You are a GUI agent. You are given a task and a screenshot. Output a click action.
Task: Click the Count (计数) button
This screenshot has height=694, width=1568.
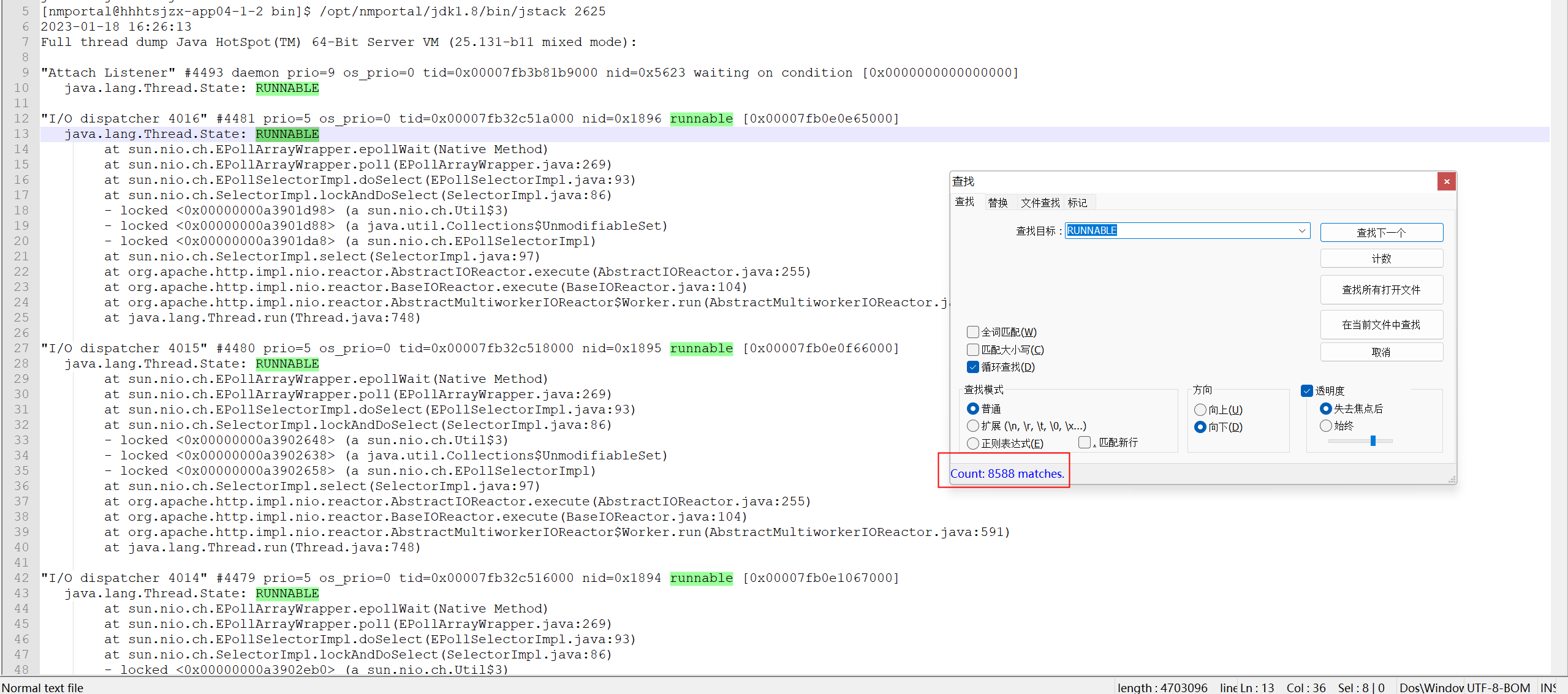point(1381,258)
